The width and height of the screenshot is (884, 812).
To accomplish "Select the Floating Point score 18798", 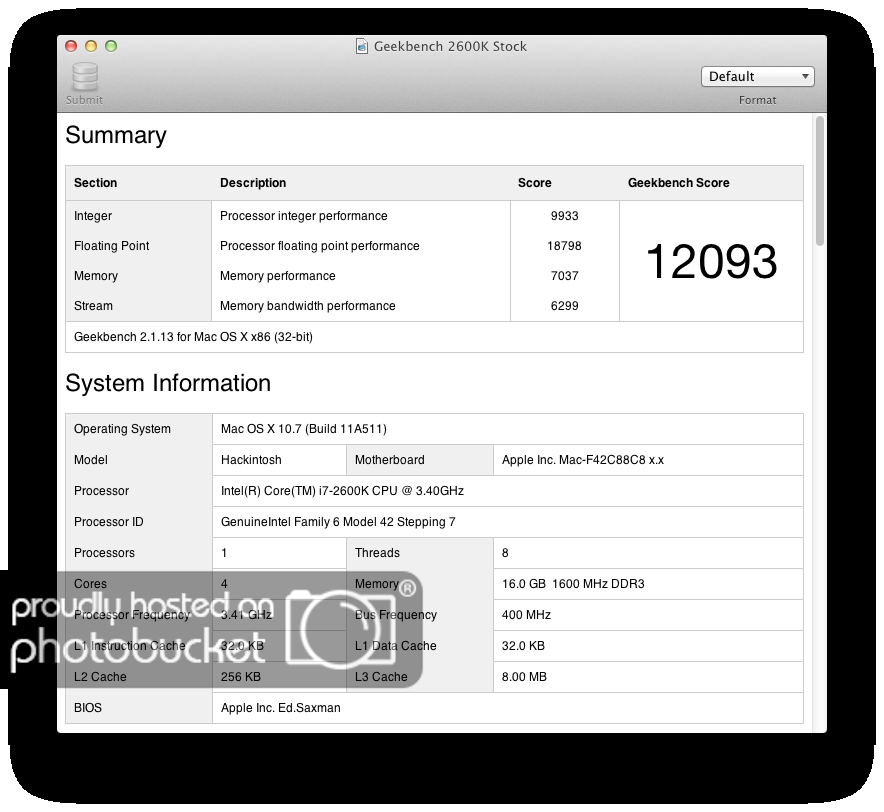I will point(564,245).
